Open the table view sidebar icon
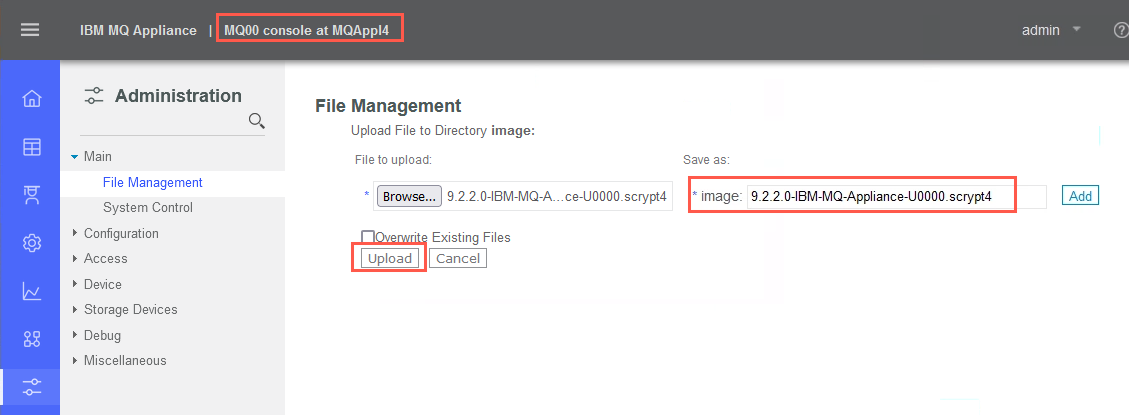 (32, 147)
